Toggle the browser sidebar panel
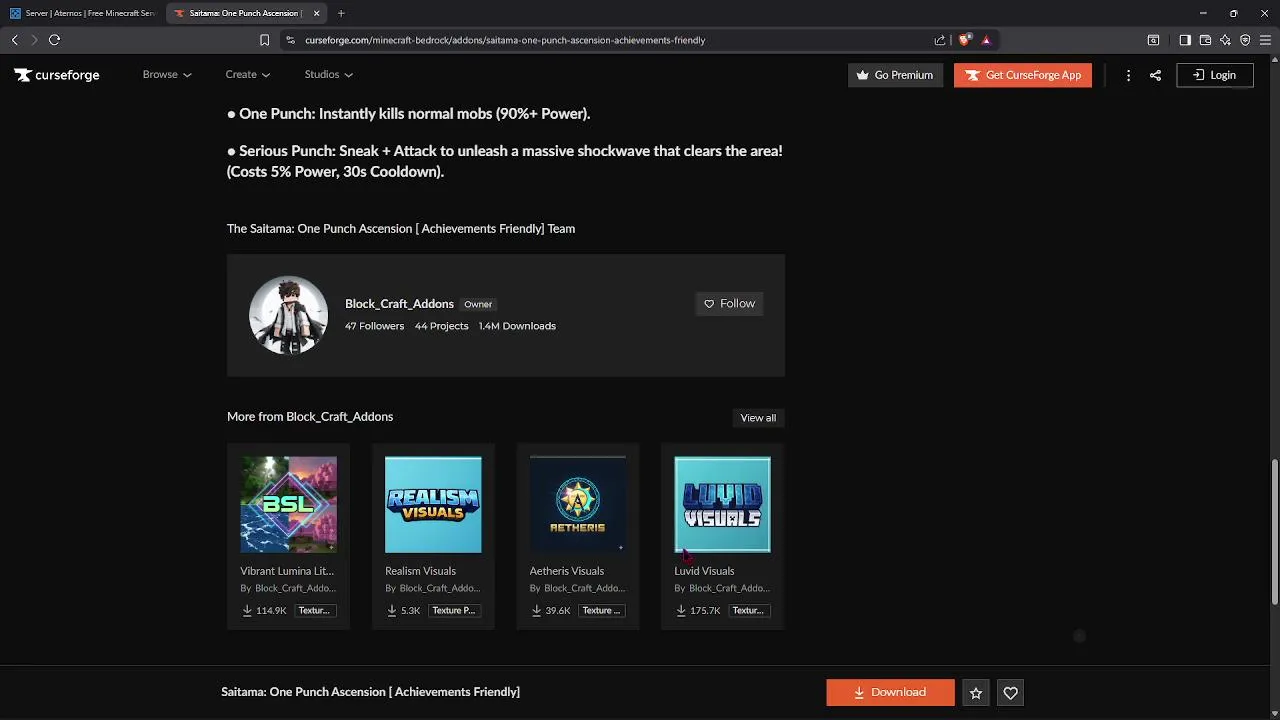 (1185, 40)
